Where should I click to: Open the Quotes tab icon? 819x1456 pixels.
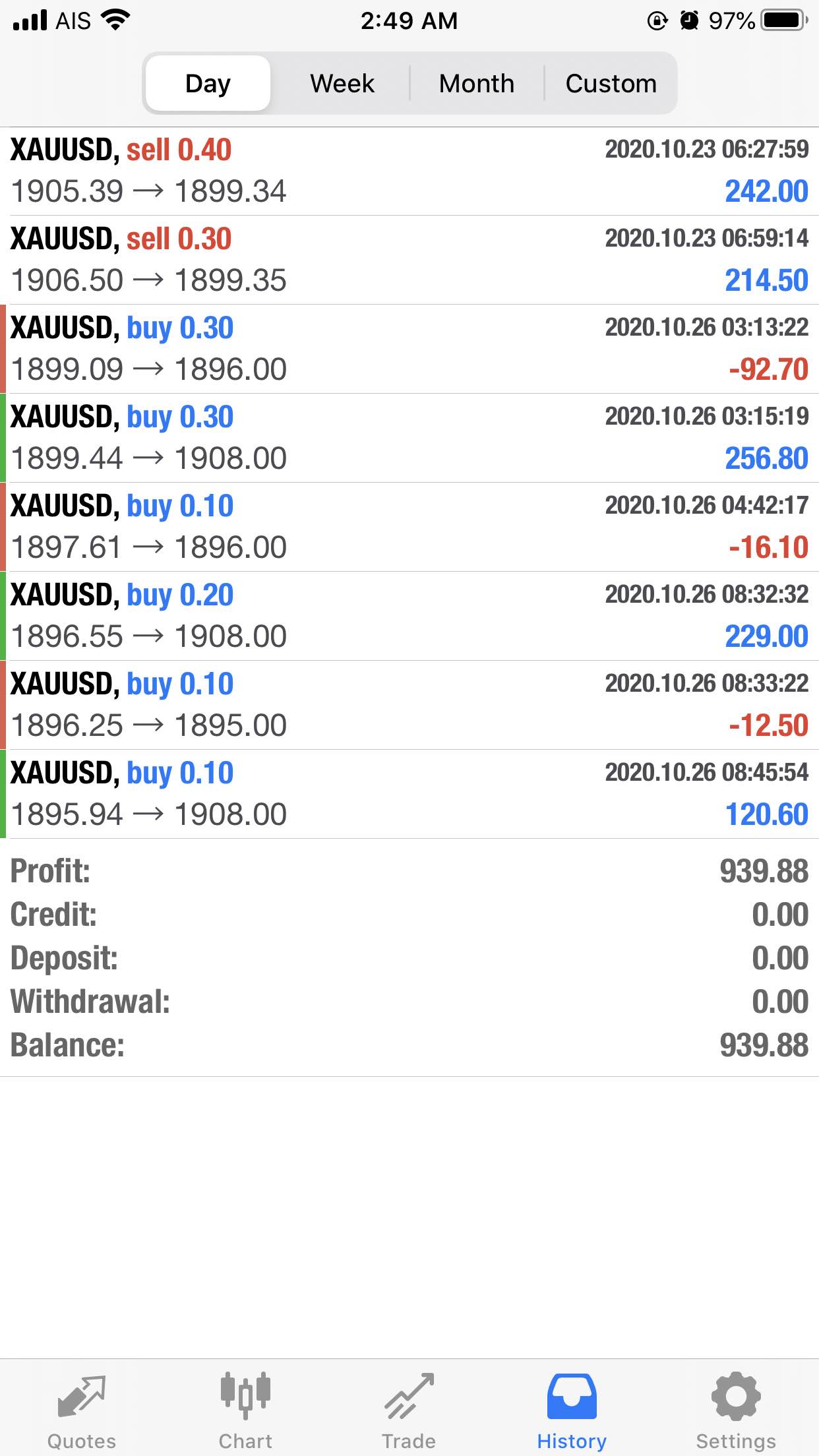pos(82,1395)
